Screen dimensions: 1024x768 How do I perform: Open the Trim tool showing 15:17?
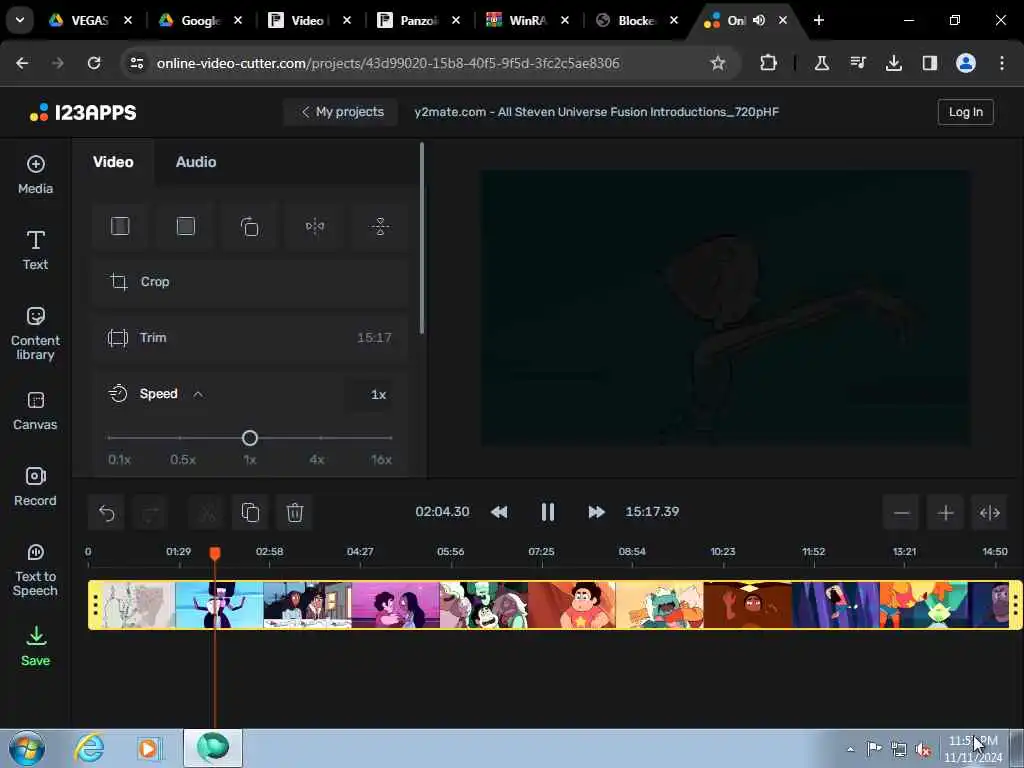(249, 338)
